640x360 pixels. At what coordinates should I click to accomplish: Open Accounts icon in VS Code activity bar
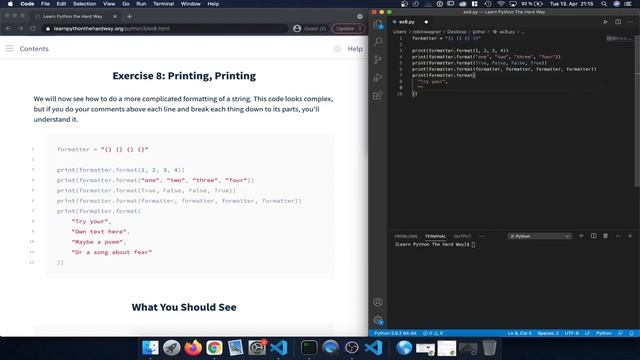(x=378, y=302)
